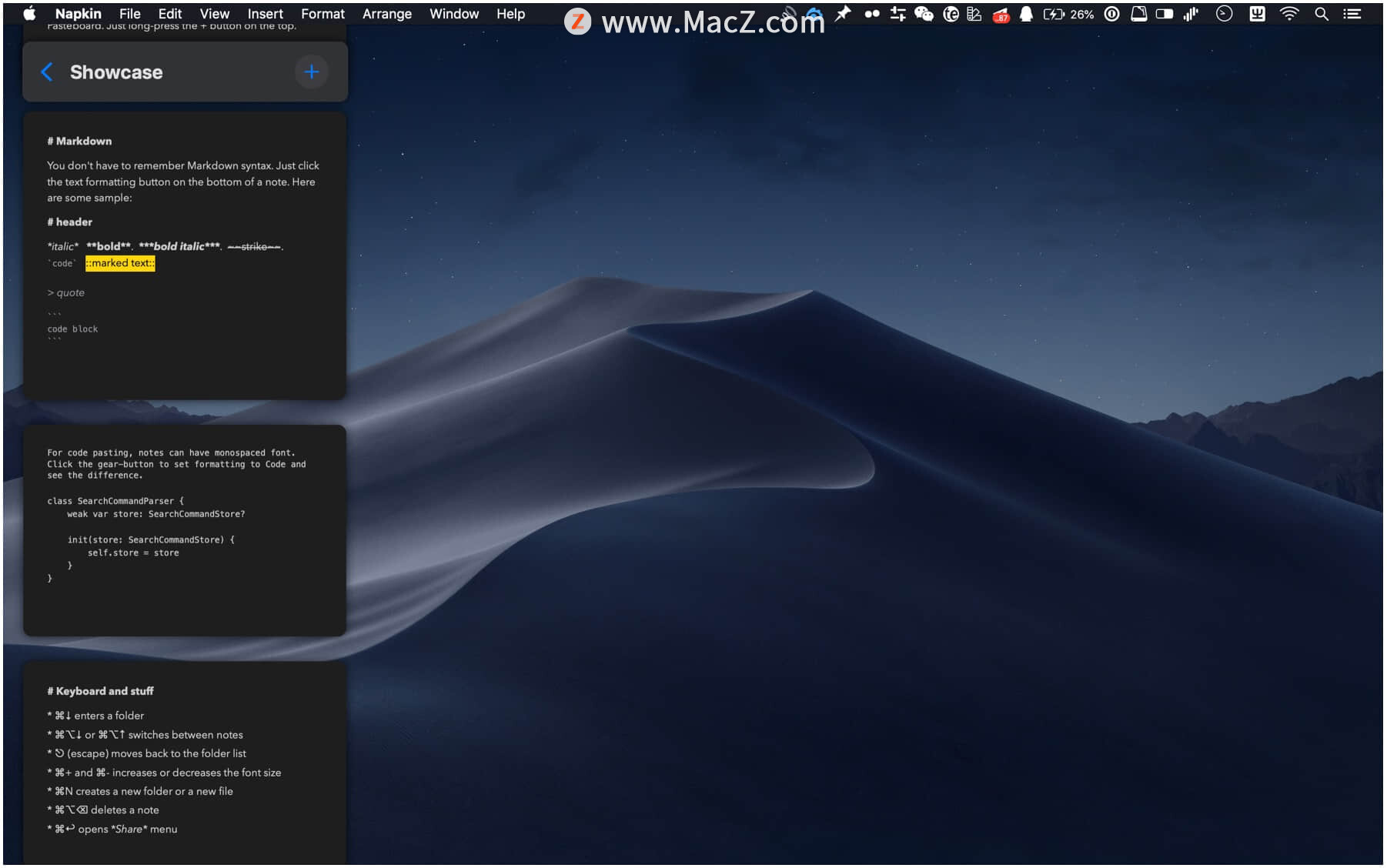Go back using the Showcase back chevron
Viewport: 1387px width, 868px height.
point(47,72)
